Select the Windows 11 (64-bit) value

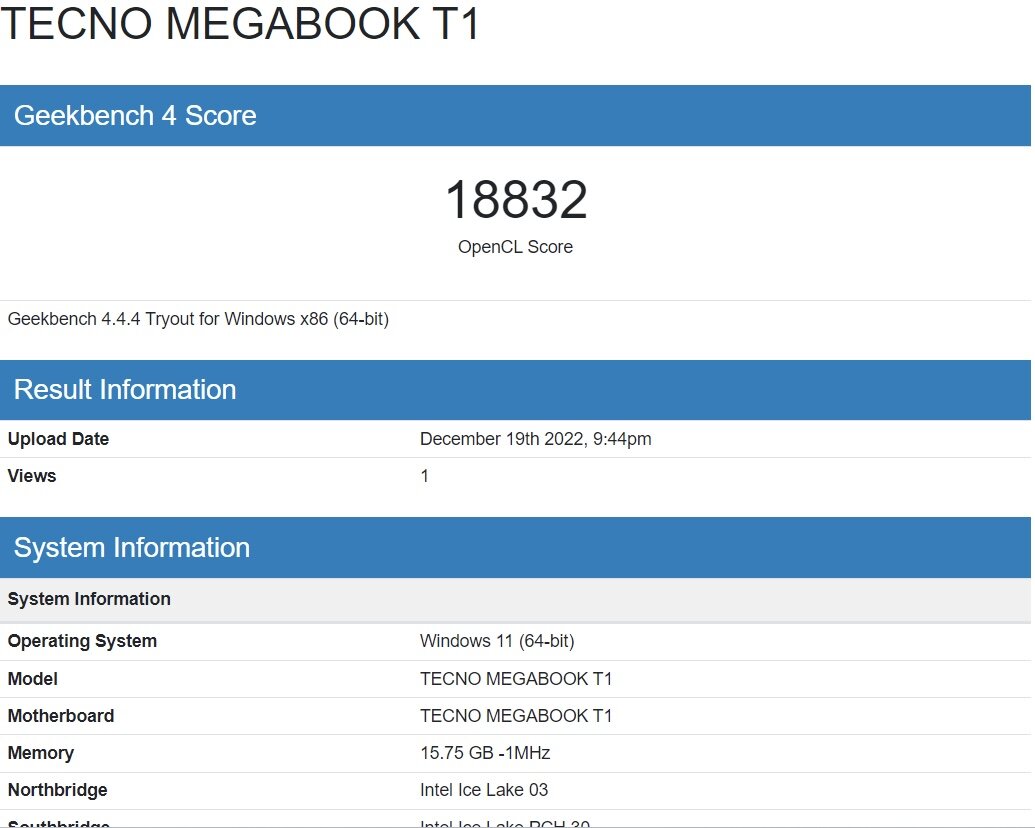click(497, 641)
